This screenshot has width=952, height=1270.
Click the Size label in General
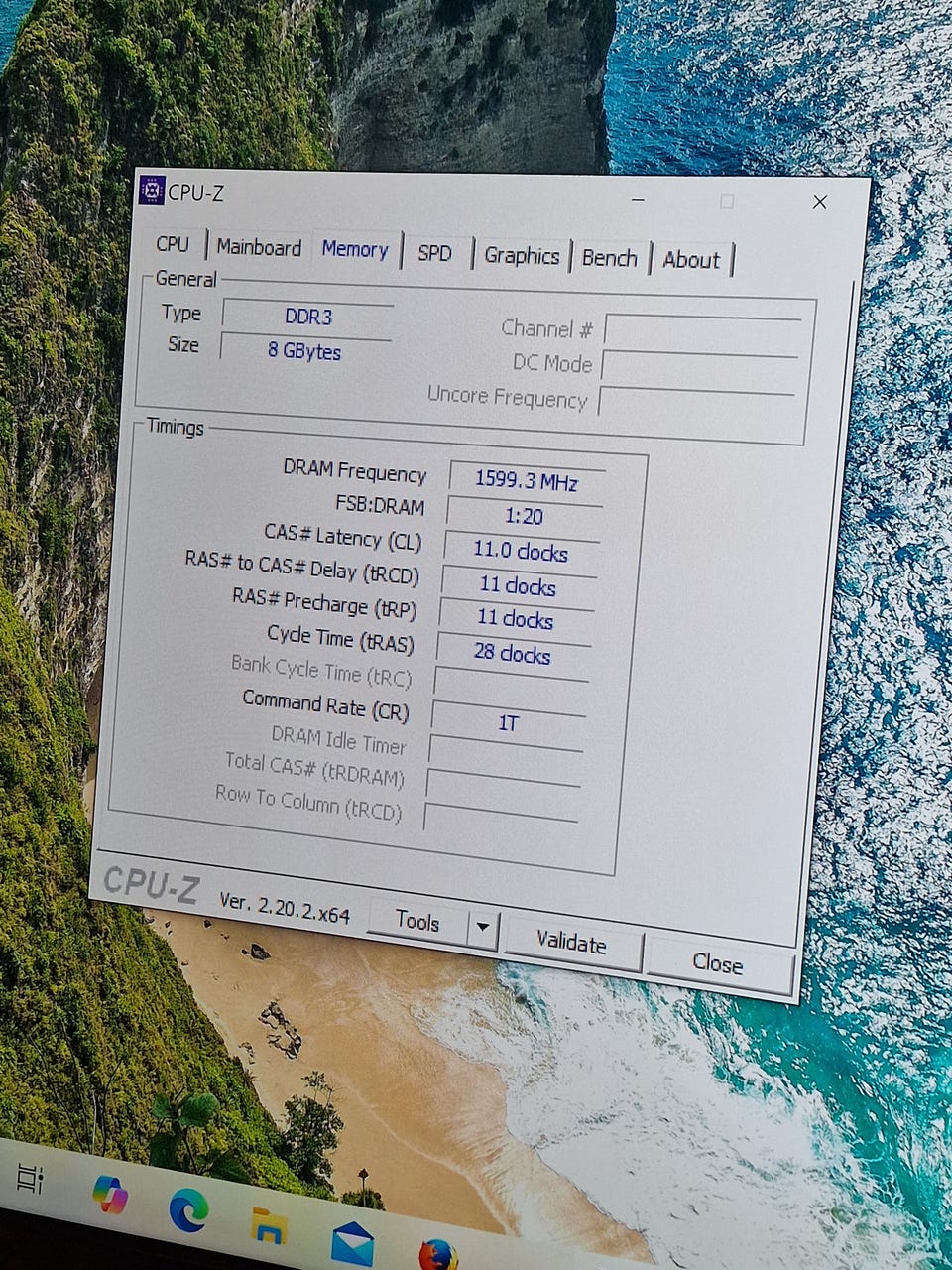[x=182, y=344]
